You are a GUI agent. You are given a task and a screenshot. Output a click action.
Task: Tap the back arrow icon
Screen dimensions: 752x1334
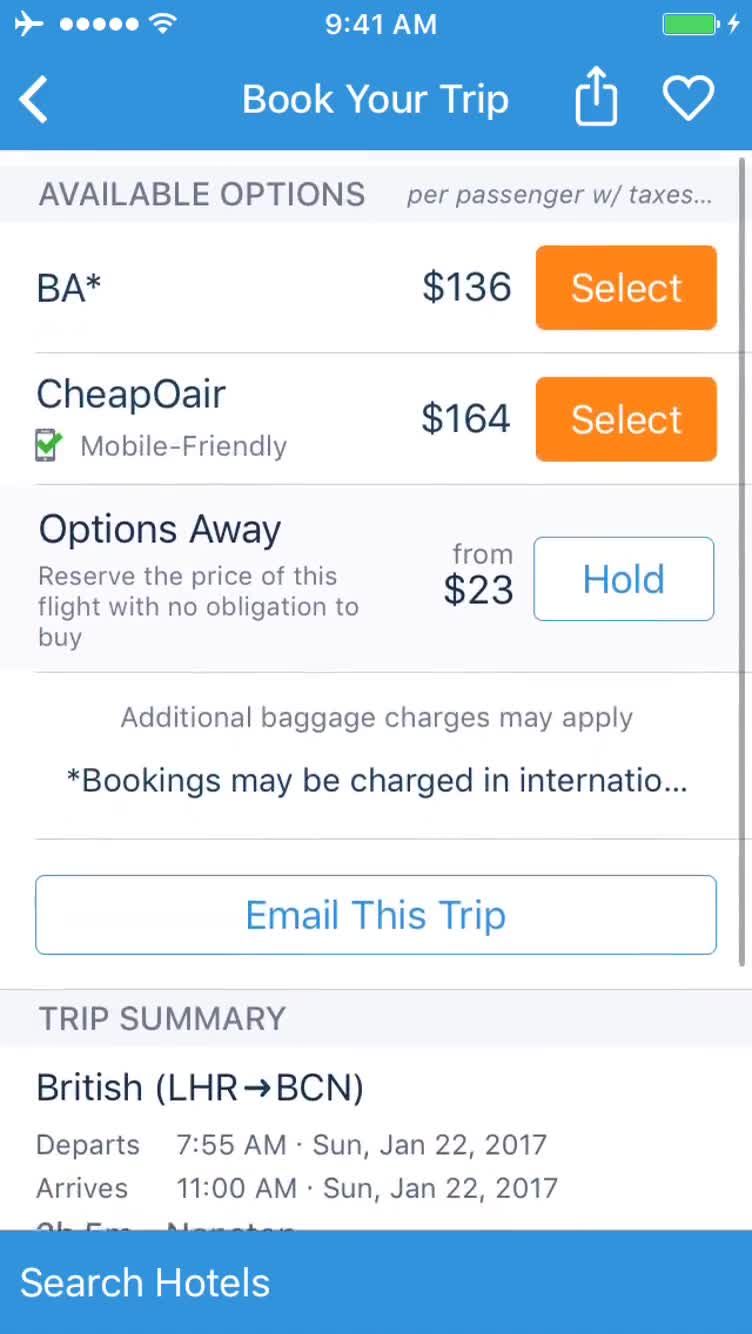[34, 100]
